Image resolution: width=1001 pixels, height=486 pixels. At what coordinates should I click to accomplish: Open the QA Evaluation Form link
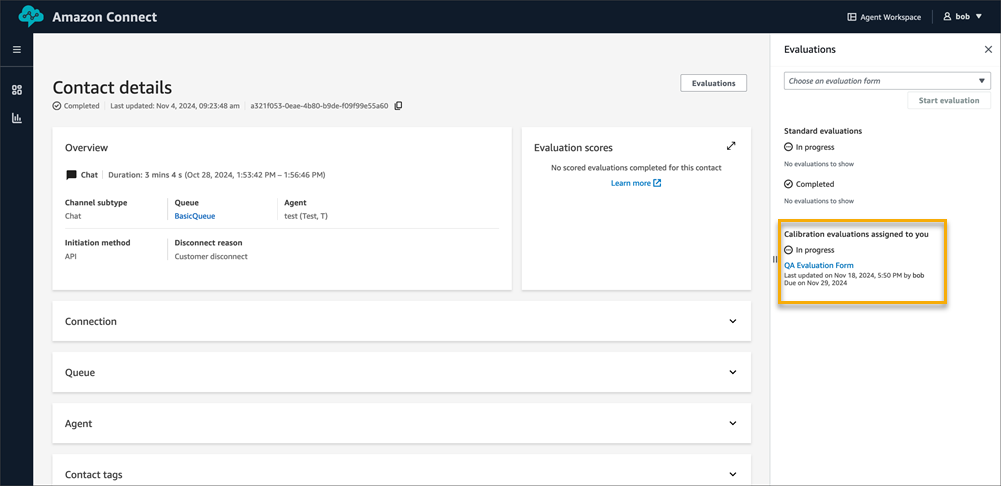(x=819, y=265)
